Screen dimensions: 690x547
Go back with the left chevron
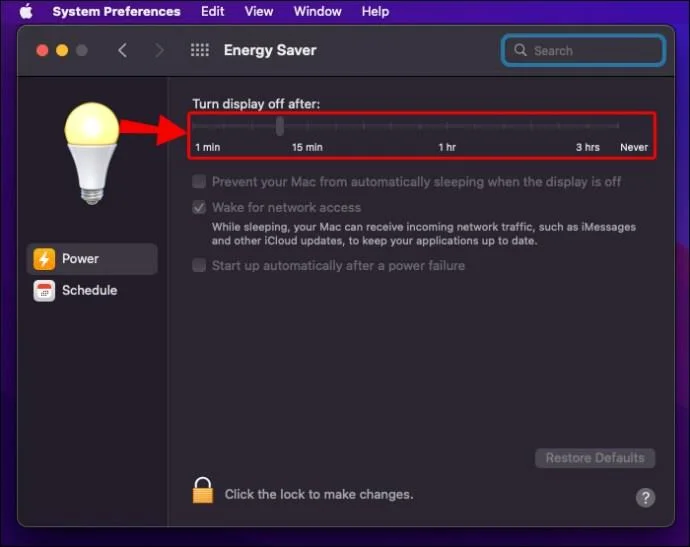(x=122, y=50)
